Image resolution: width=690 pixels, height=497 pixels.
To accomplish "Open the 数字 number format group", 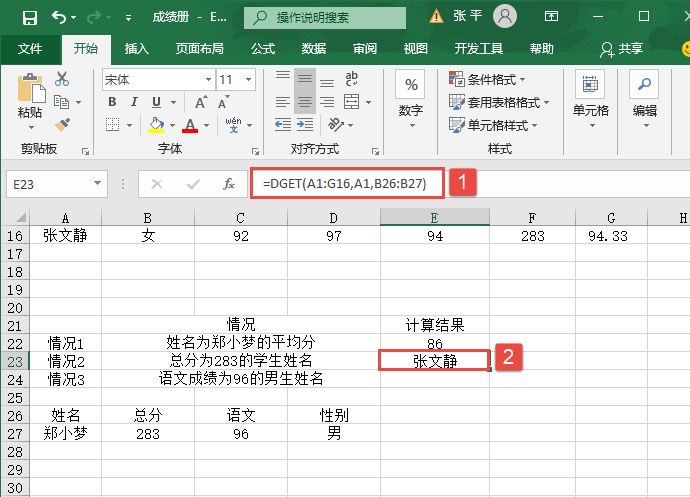I will 411,100.
